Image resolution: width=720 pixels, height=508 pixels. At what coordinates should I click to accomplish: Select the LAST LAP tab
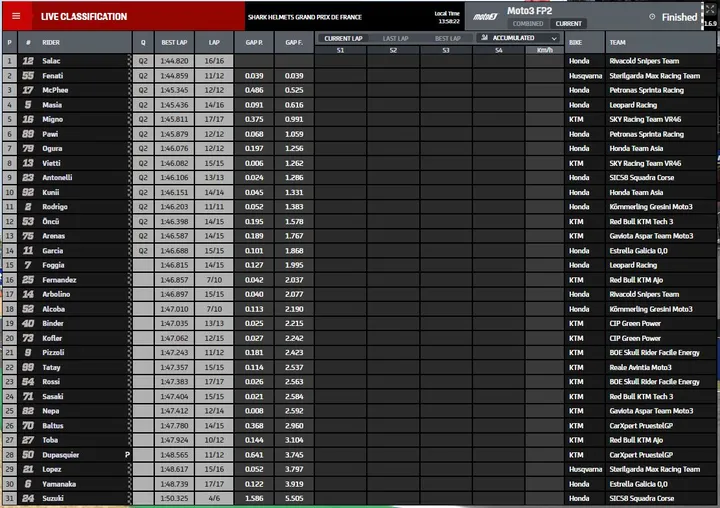[x=395, y=38]
